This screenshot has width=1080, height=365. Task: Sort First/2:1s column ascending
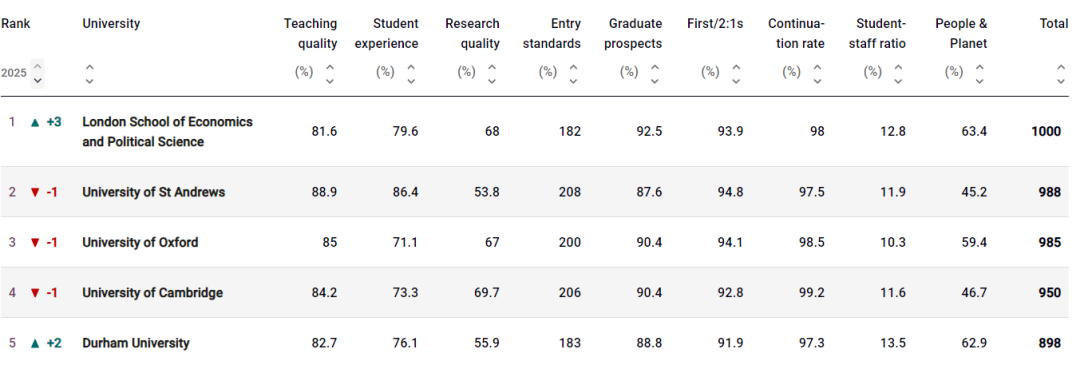pos(736,67)
